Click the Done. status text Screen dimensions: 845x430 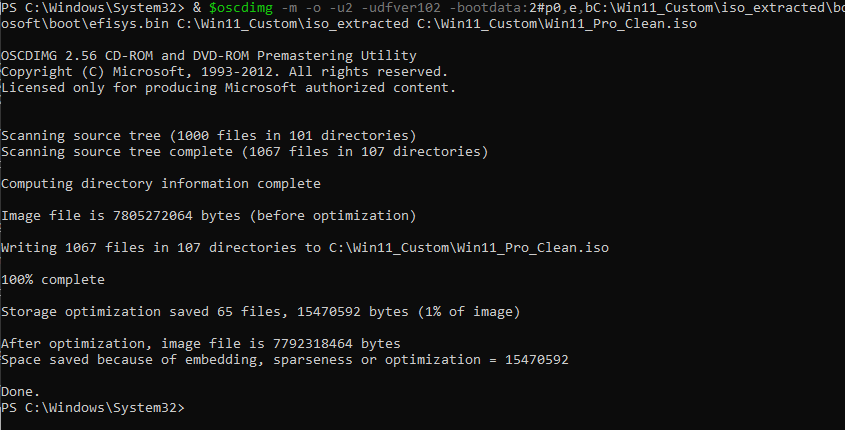point(21,391)
